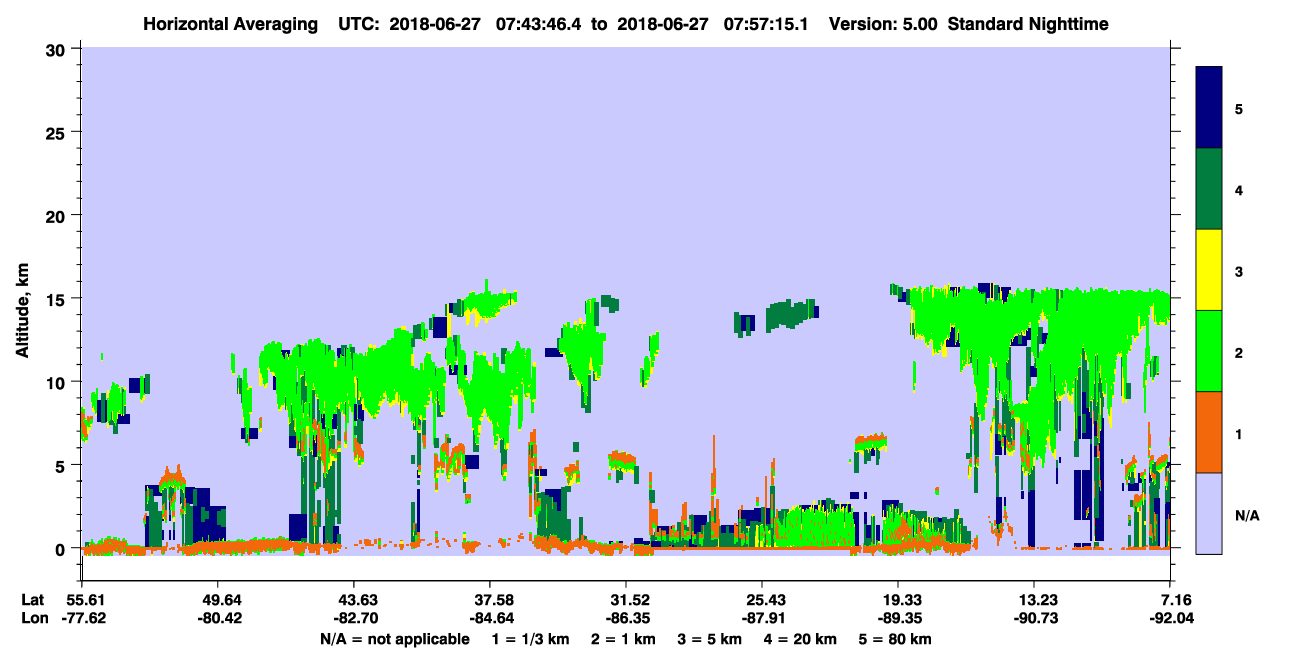Click the legend text "N/A = not applicable"
This screenshot has height=667, width=1300.
(394, 639)
